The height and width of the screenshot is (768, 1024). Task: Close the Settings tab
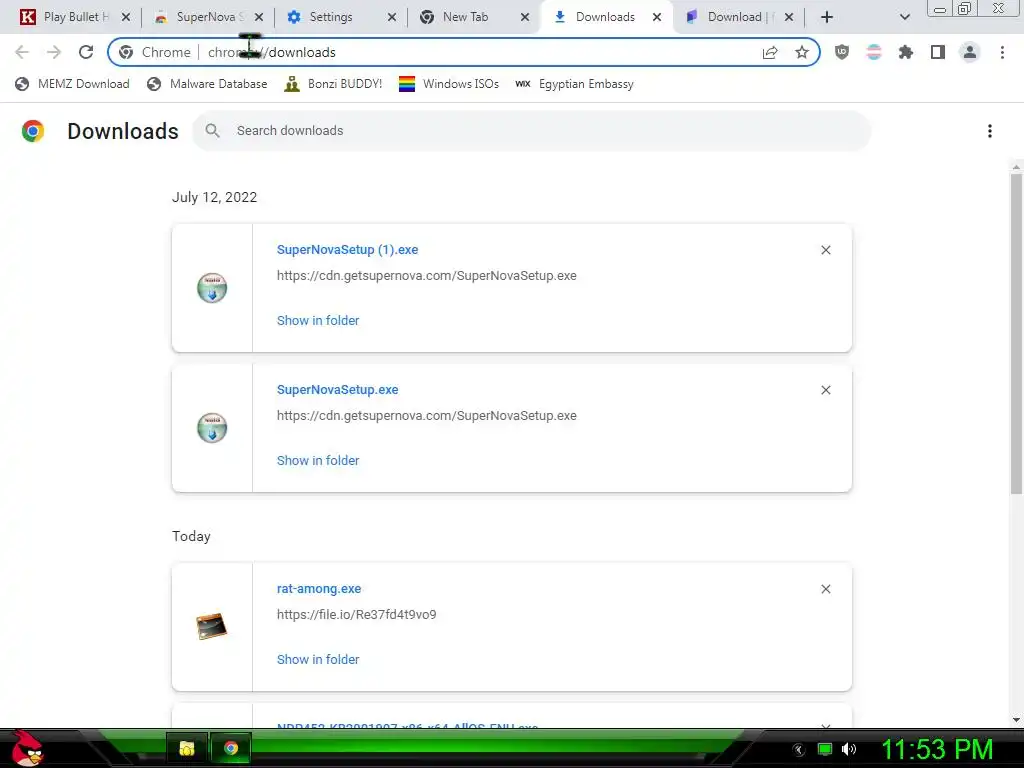click(x=391, y=17)
